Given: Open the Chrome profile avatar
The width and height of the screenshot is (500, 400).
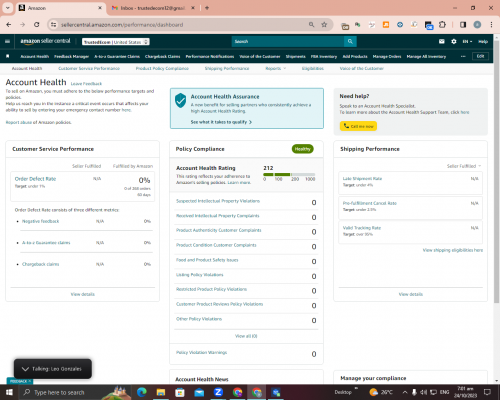Looking at the screenshot, I should point(477,25).
